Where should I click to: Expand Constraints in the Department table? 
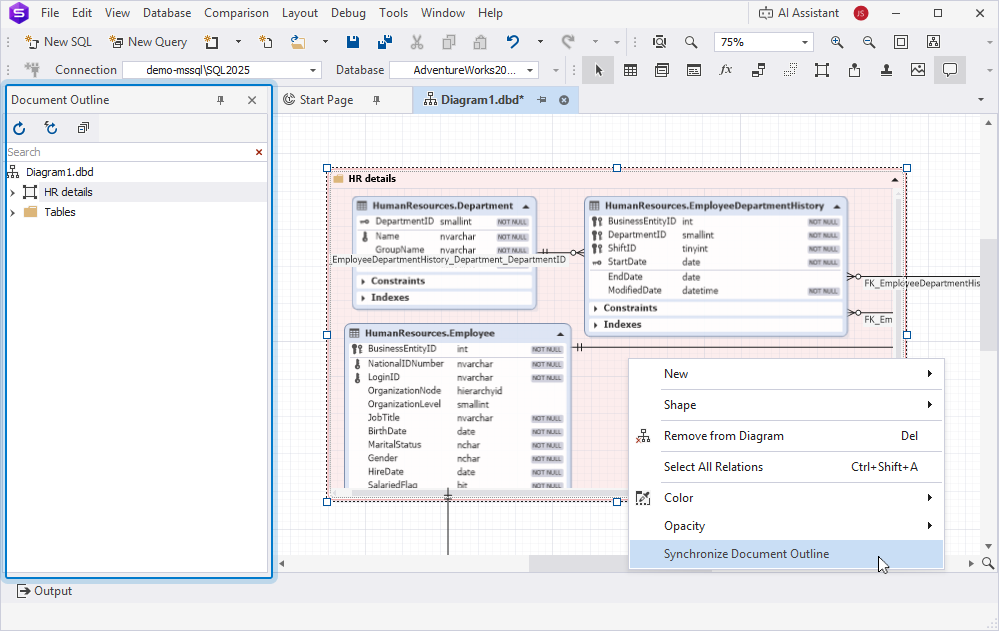click(x=363, y=281)
